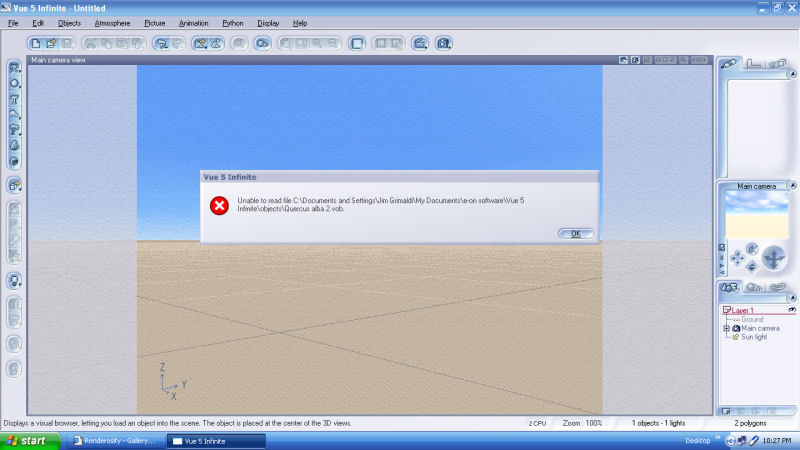Screen dimensions: 800x450
Task: Collapse the object properties panel arrow
Action: pyautogui.click(x=792, y=74)
